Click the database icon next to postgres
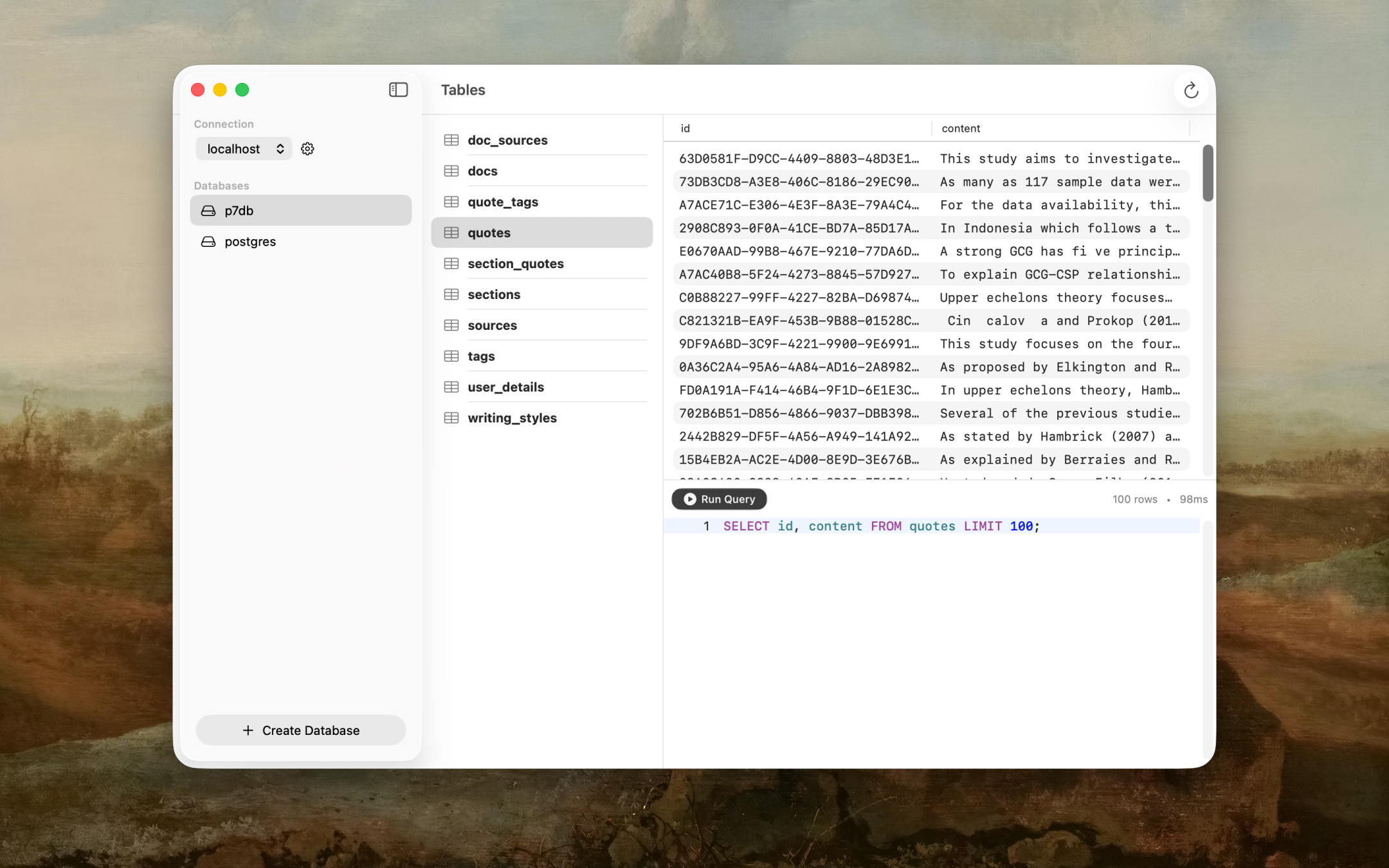 (207, 241)
